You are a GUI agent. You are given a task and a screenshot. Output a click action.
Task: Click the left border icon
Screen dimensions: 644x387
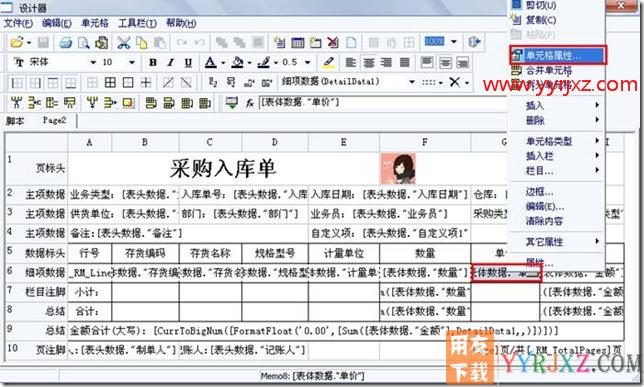[17, 83]
